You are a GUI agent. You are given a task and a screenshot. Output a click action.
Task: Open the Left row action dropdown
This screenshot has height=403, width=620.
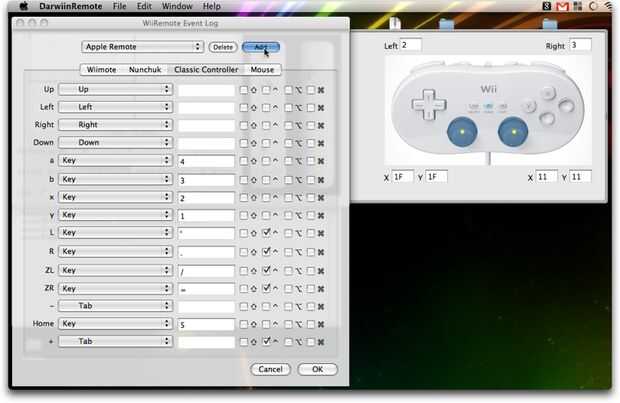pos(115,107)
